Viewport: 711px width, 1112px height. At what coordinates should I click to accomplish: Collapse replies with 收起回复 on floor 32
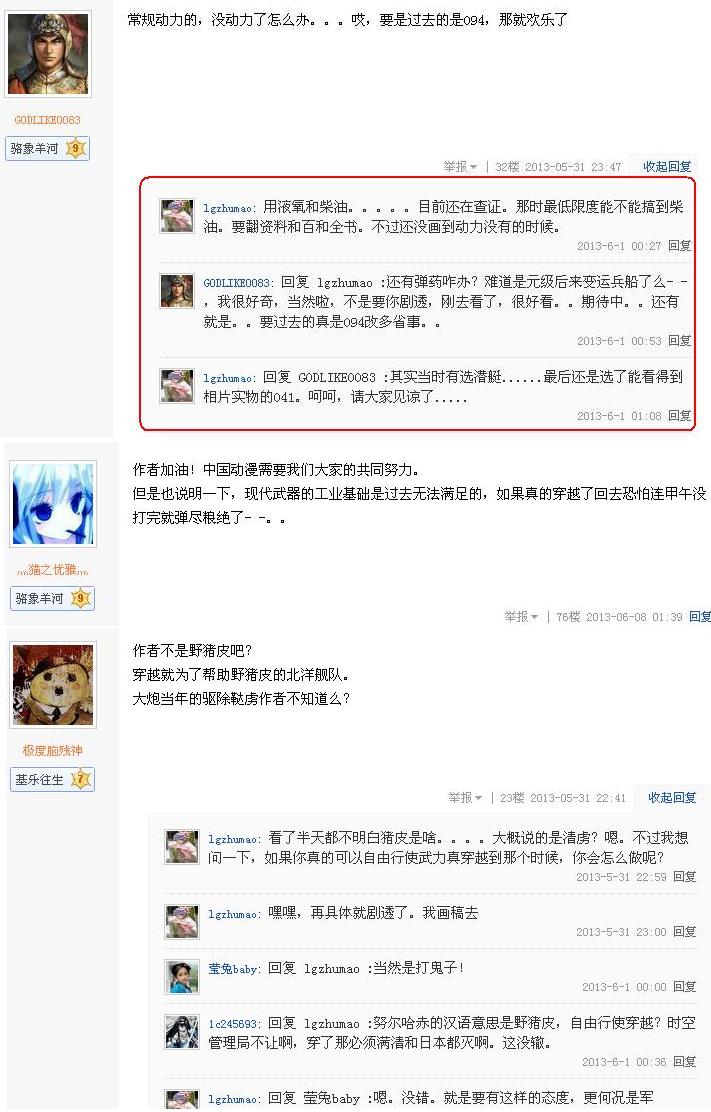[666, 167]
